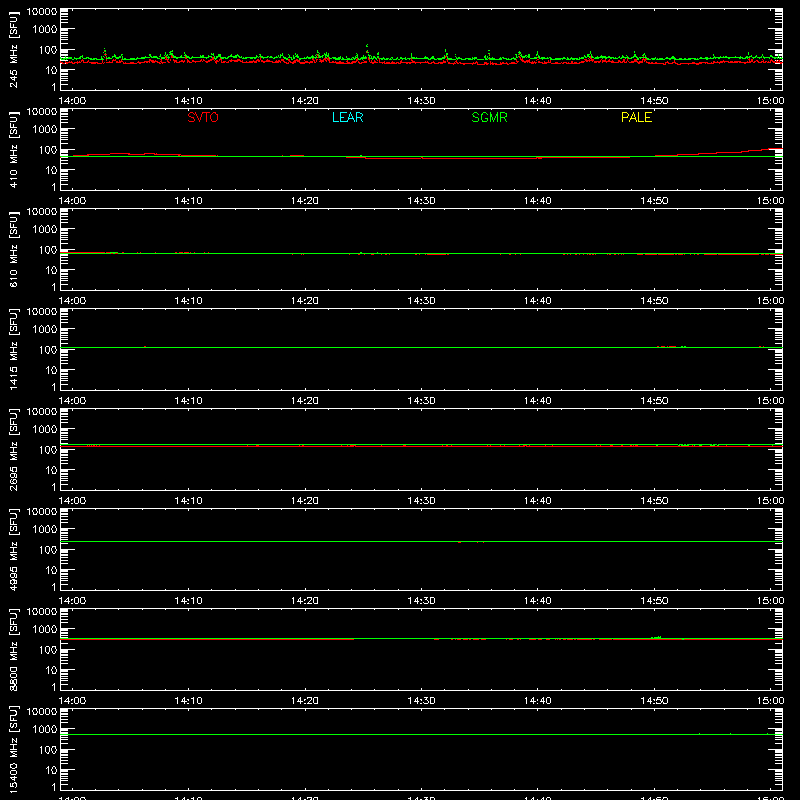The image size is (800, 800).
Task: Select the 1415 MHz [SFU] axis title
Action: (14, 350)
